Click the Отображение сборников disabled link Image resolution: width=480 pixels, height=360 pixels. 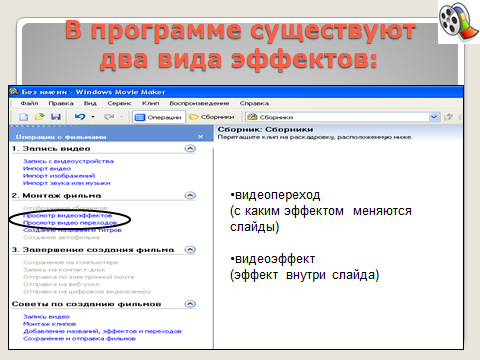[x=65, y=208]
